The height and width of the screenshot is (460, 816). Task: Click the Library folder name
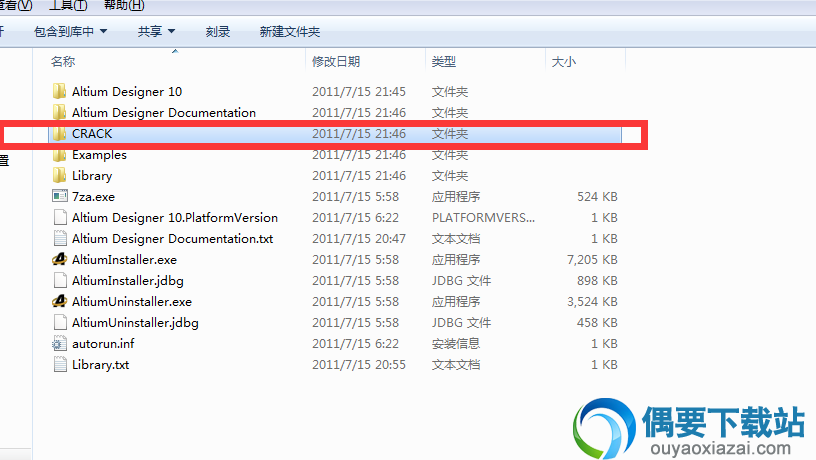point(92,175)
